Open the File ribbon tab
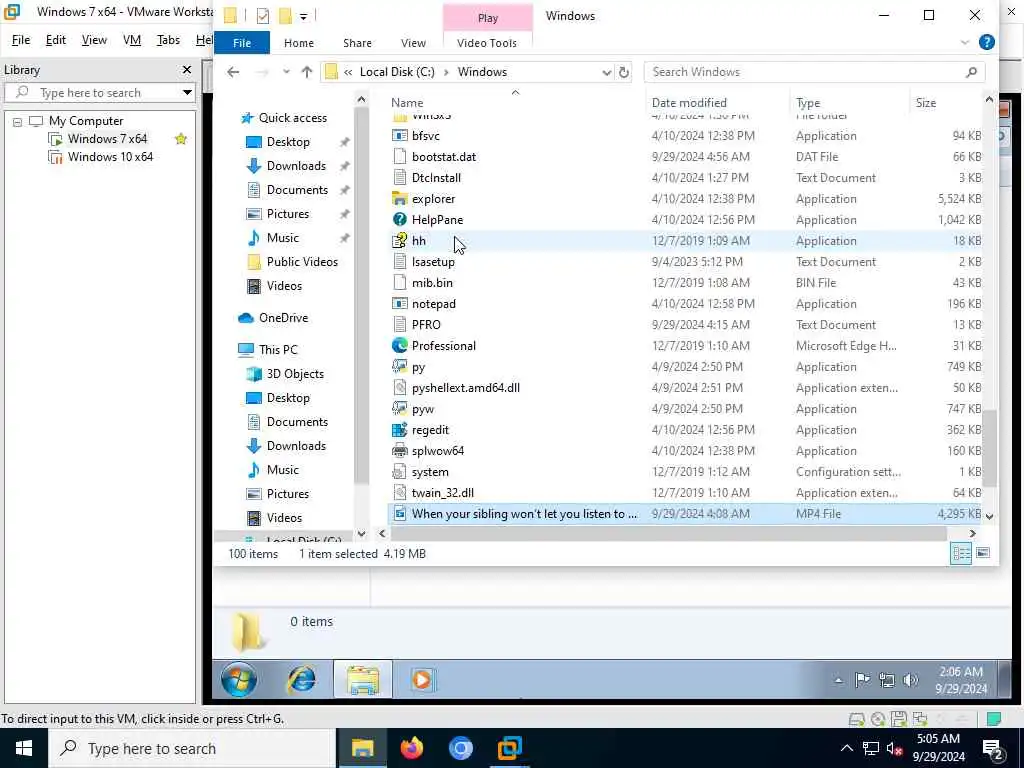 pyautogui.click(x=242, y=42)
